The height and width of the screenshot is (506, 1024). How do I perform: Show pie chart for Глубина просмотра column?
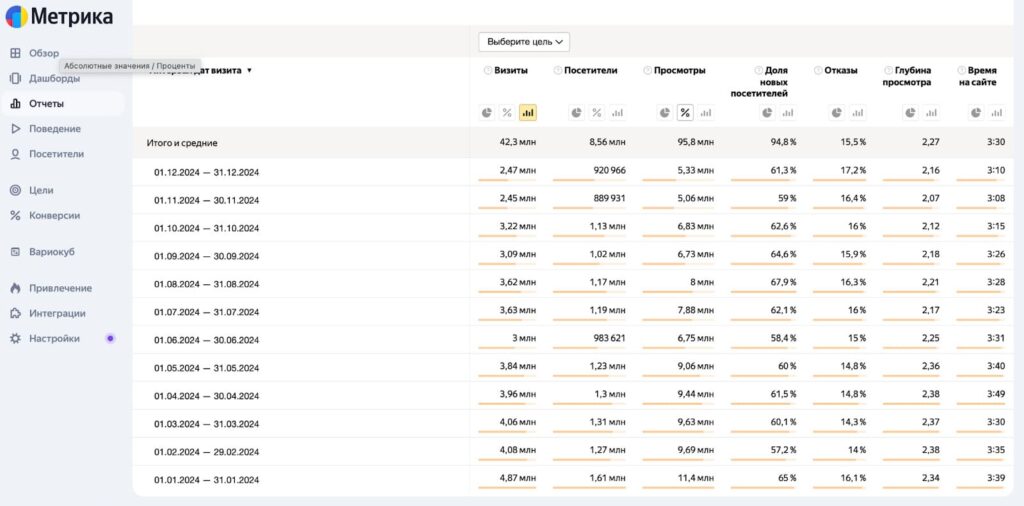pos(910,113)
